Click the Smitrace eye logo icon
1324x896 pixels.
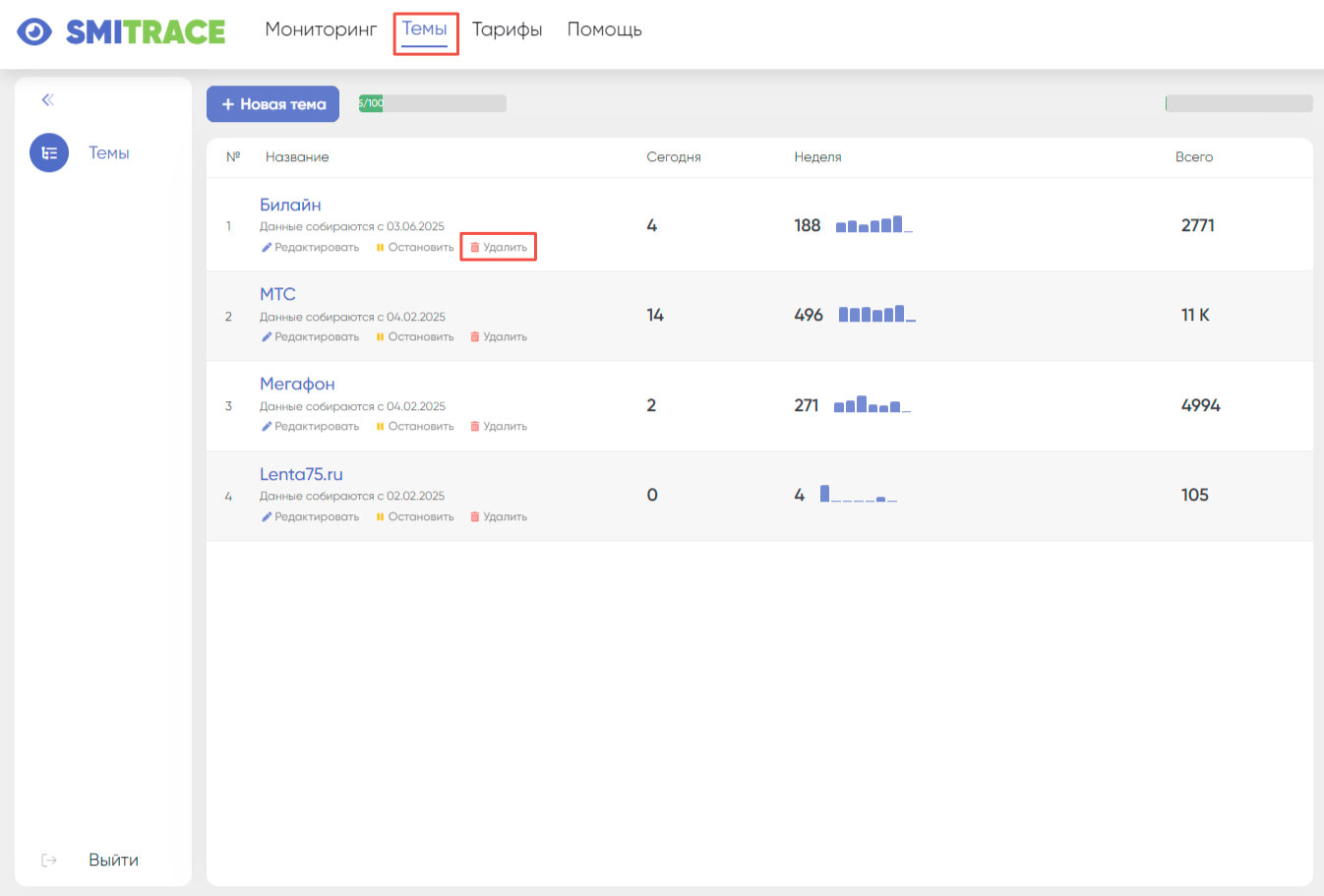(34, 31)
